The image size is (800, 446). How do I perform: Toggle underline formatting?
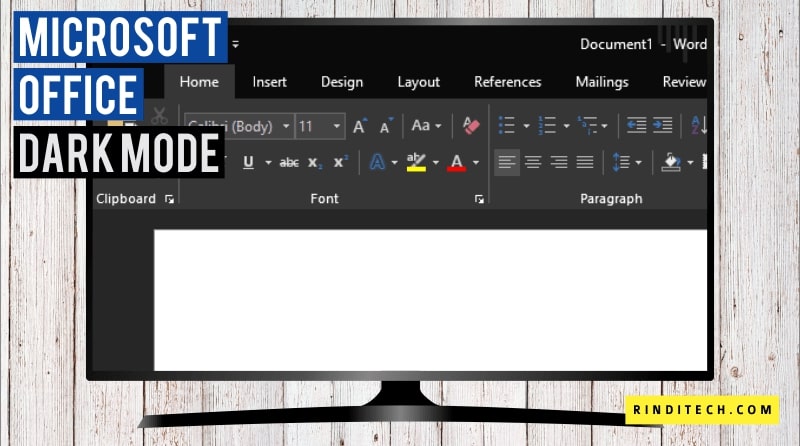click(x=248, y=162)
